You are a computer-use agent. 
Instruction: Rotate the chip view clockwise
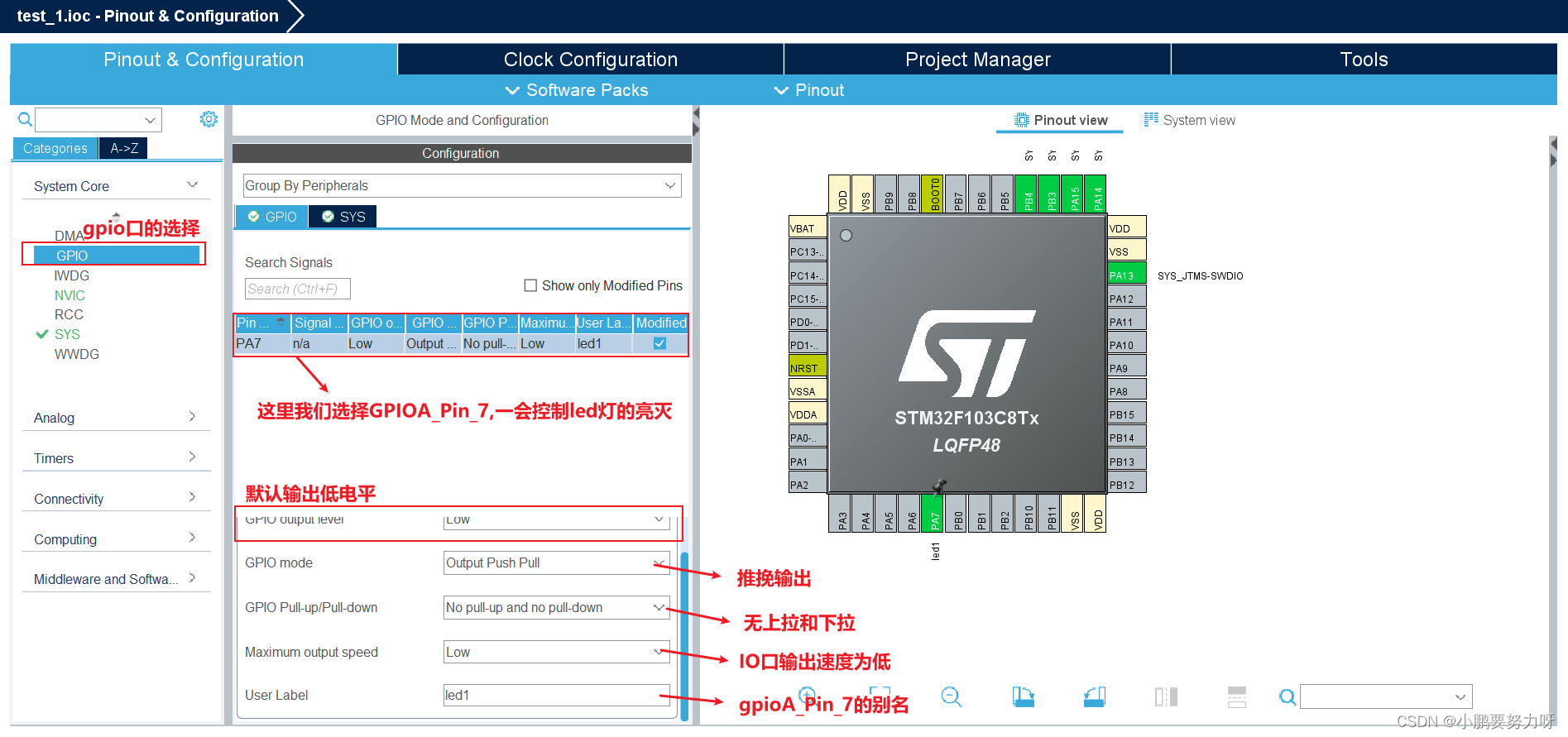coord(1023,697)
